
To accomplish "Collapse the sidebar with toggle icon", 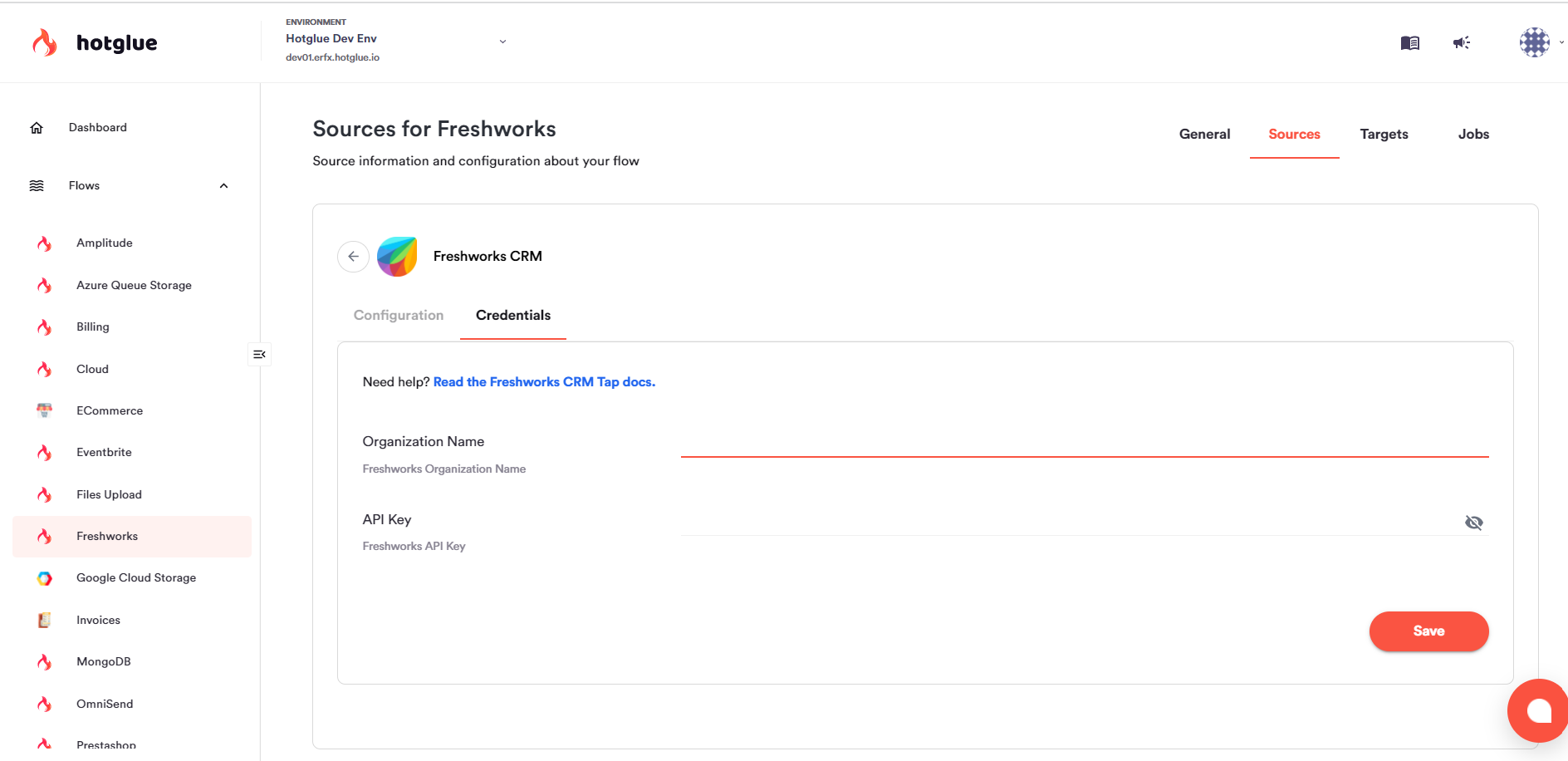I will tap(259, 355).
